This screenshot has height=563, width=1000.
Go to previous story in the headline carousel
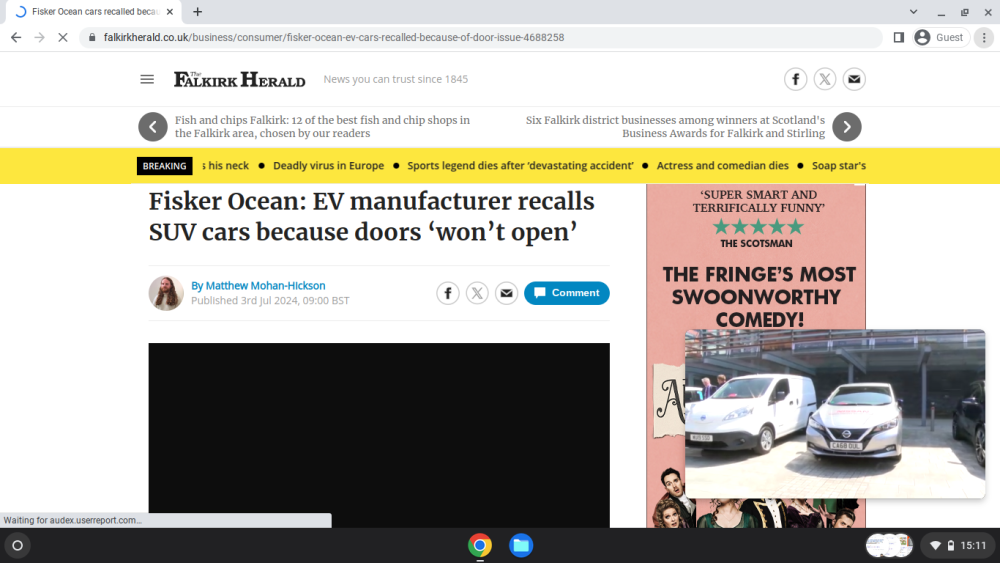pyautogui.click(x=153, y=127)
